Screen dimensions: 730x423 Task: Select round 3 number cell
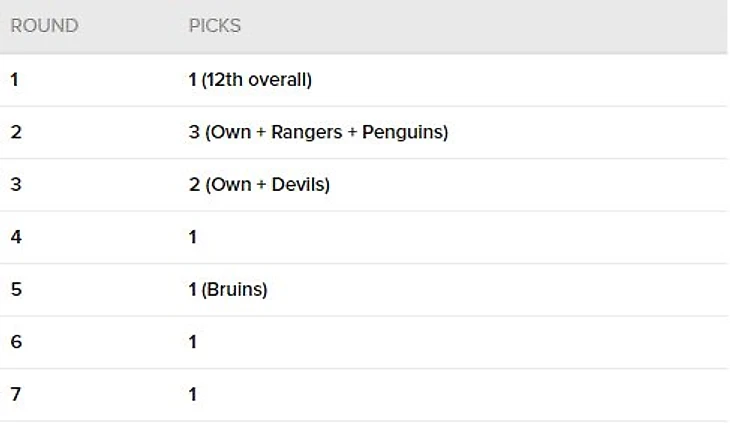(x=15, y=185)
